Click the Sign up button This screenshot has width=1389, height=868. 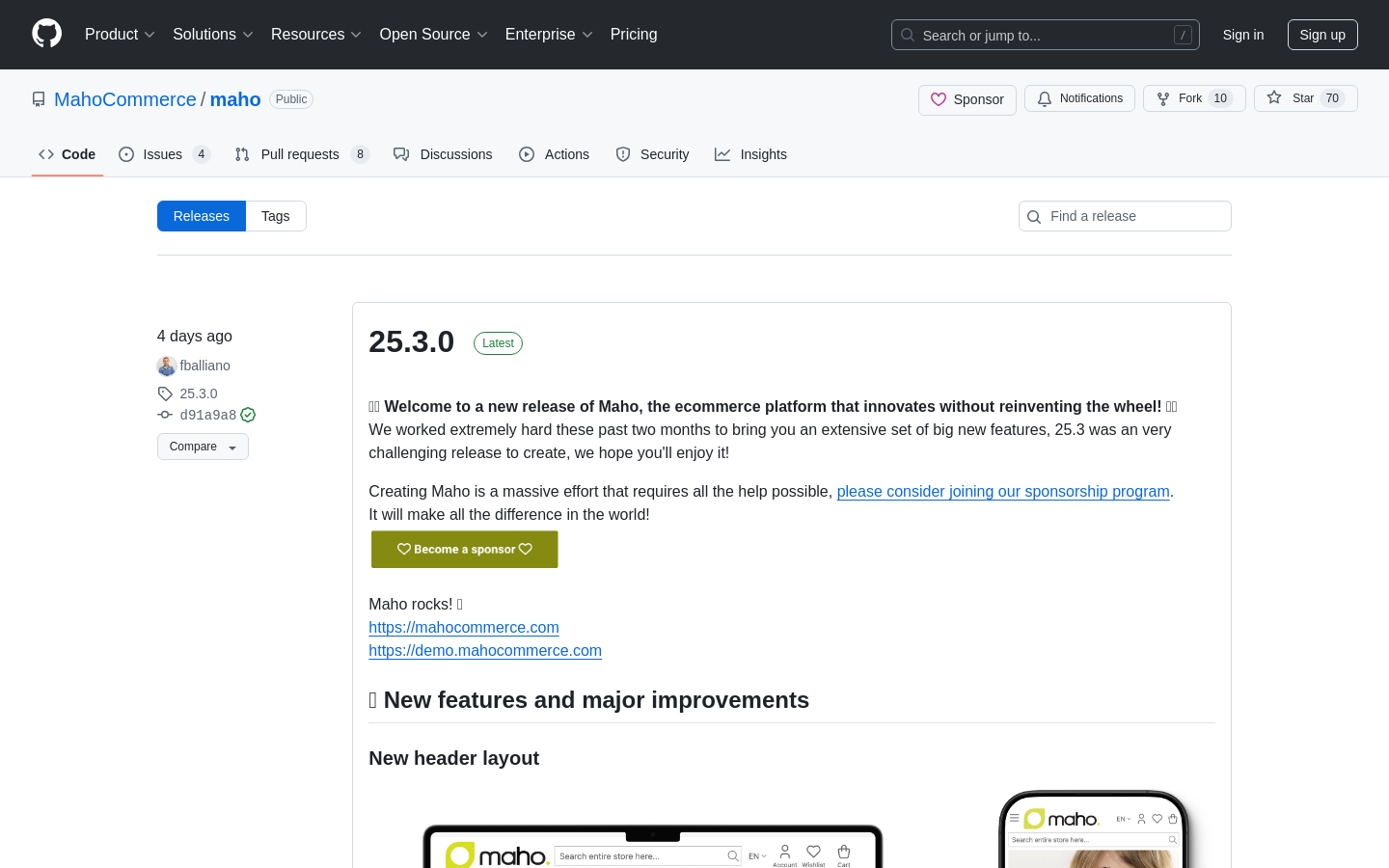point(1322,35)
